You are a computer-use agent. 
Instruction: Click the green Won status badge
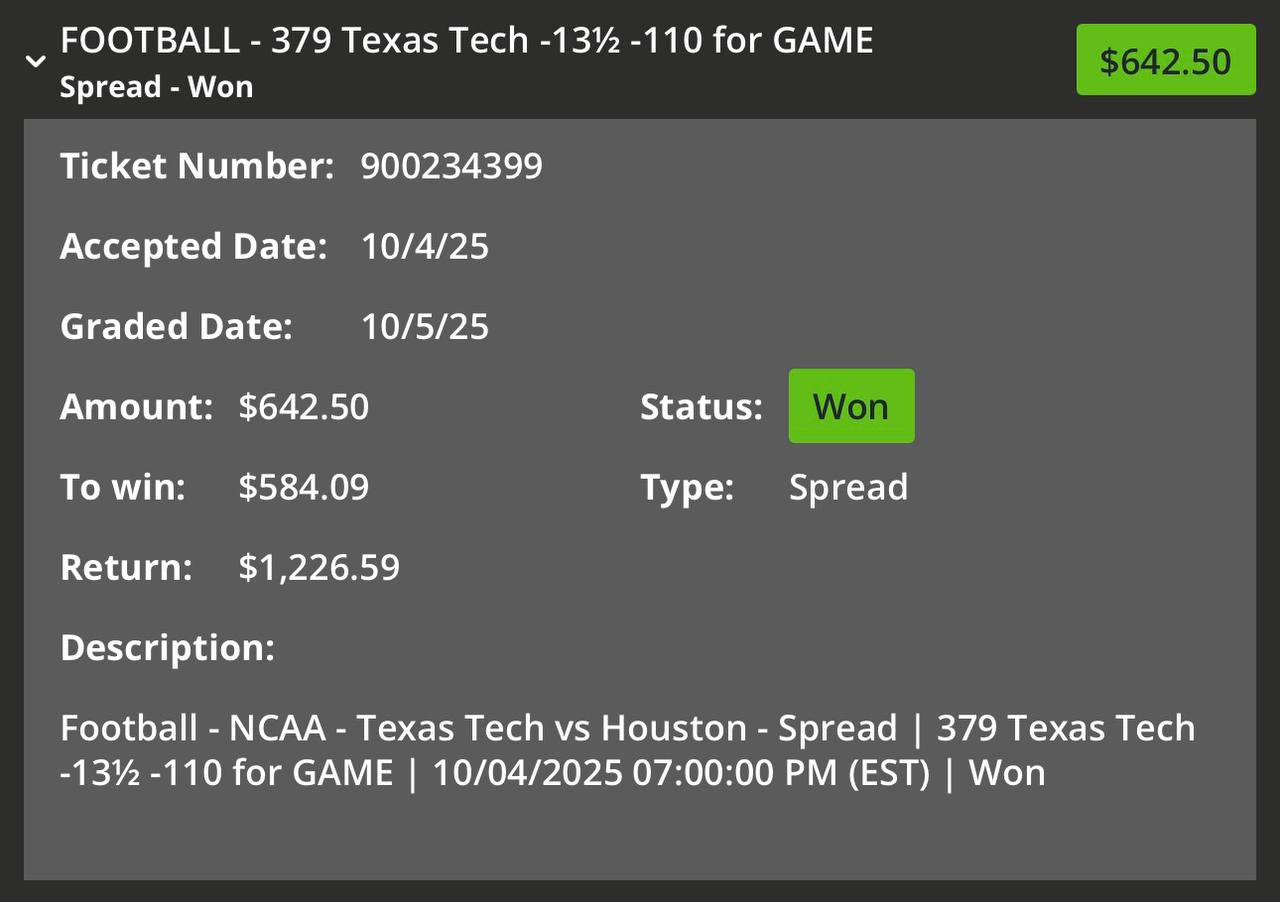tap(851, 406)
